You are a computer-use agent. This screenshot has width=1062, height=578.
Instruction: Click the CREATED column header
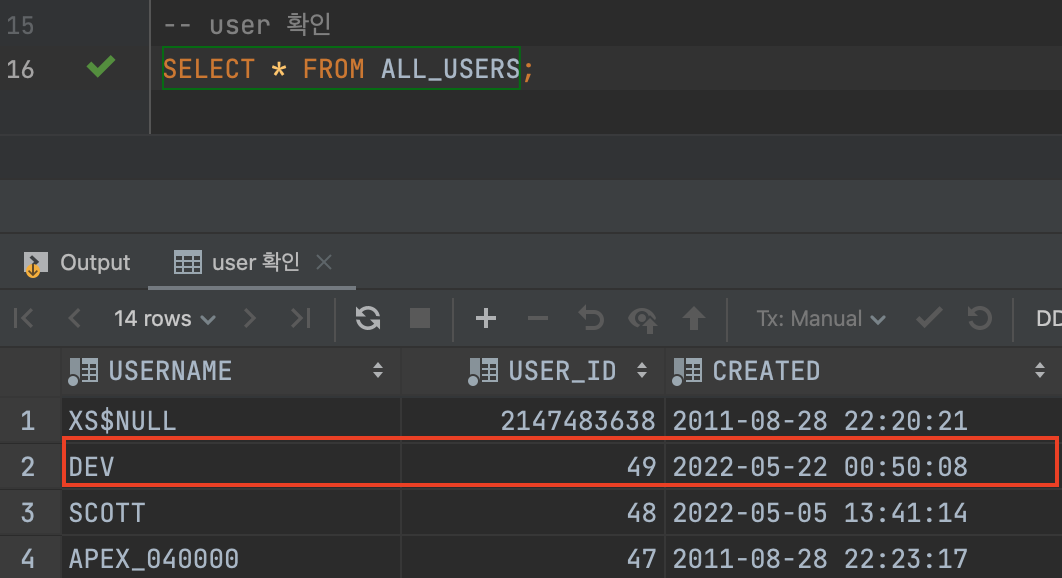pos(864,371)
